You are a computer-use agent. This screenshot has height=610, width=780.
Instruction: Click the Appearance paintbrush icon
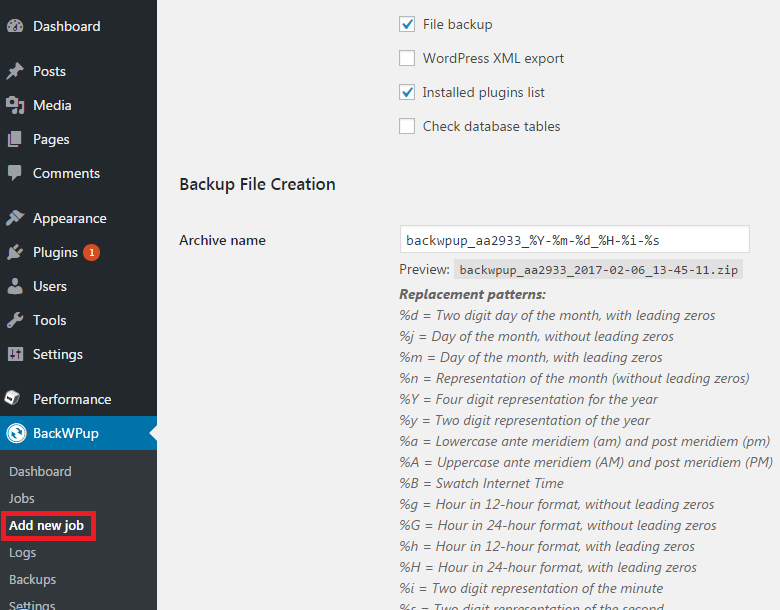[x=15, y=218]
